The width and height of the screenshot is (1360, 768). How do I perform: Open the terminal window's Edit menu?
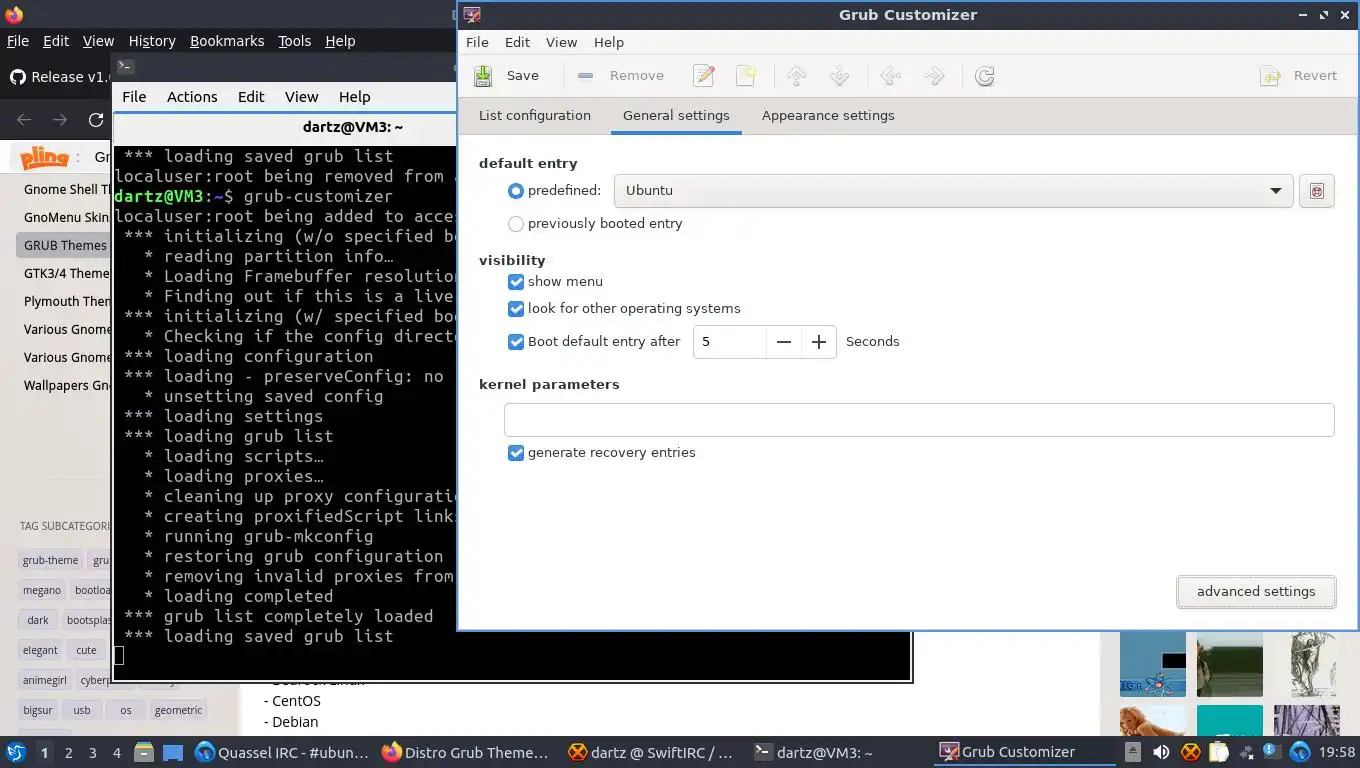(251, 97)
